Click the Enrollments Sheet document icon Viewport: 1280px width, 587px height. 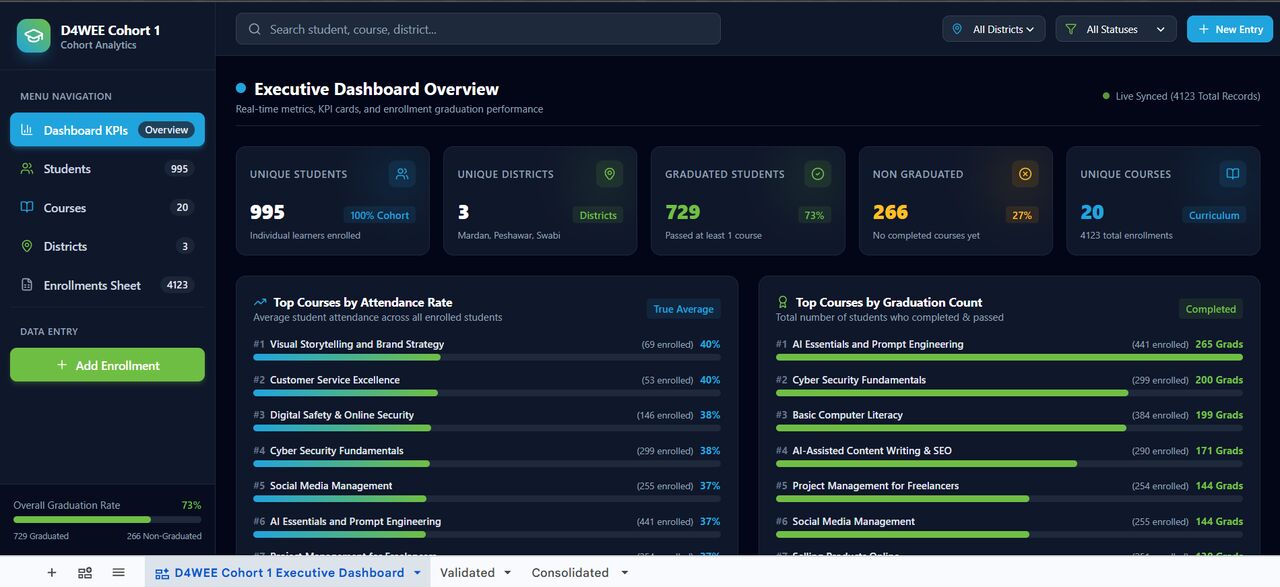27,285
